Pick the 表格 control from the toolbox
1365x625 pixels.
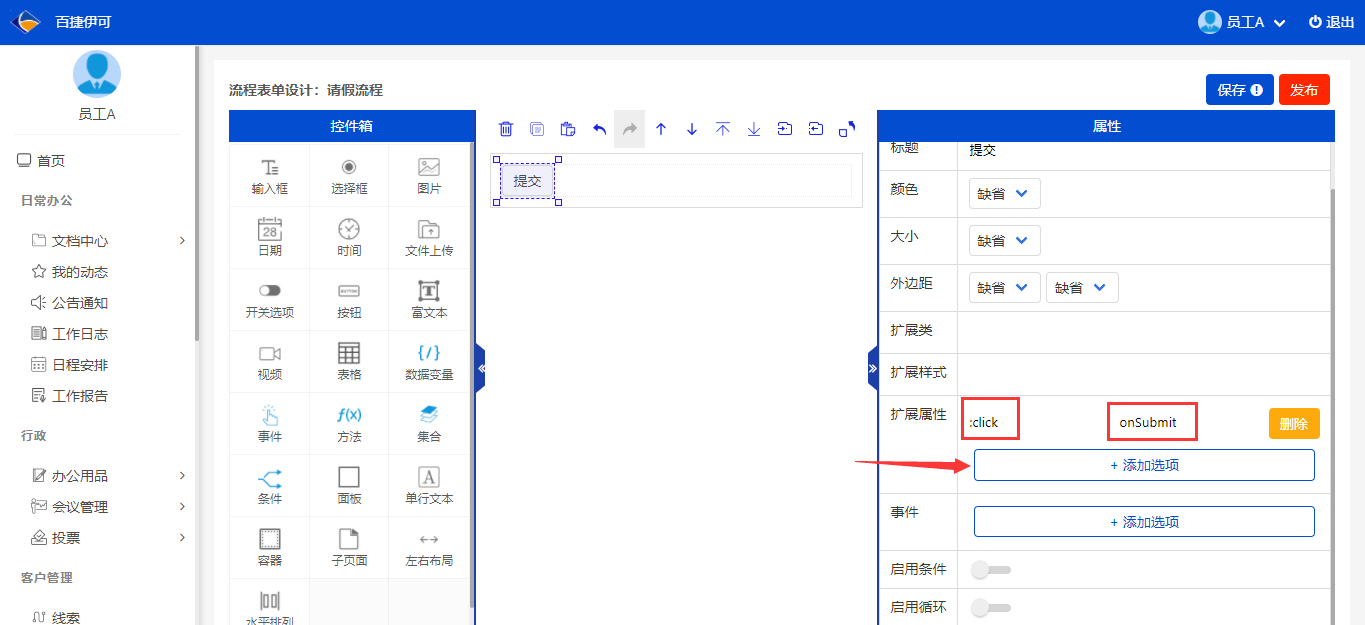[x=349, y=362]
